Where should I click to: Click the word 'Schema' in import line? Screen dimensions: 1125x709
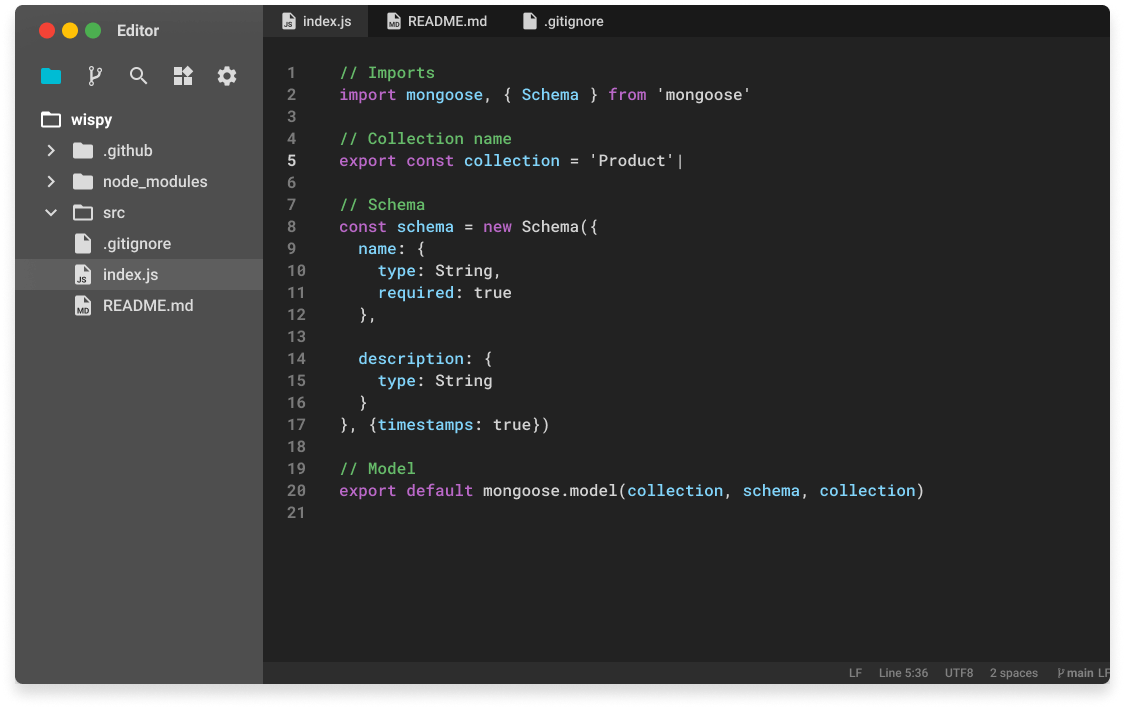point(550,95)
